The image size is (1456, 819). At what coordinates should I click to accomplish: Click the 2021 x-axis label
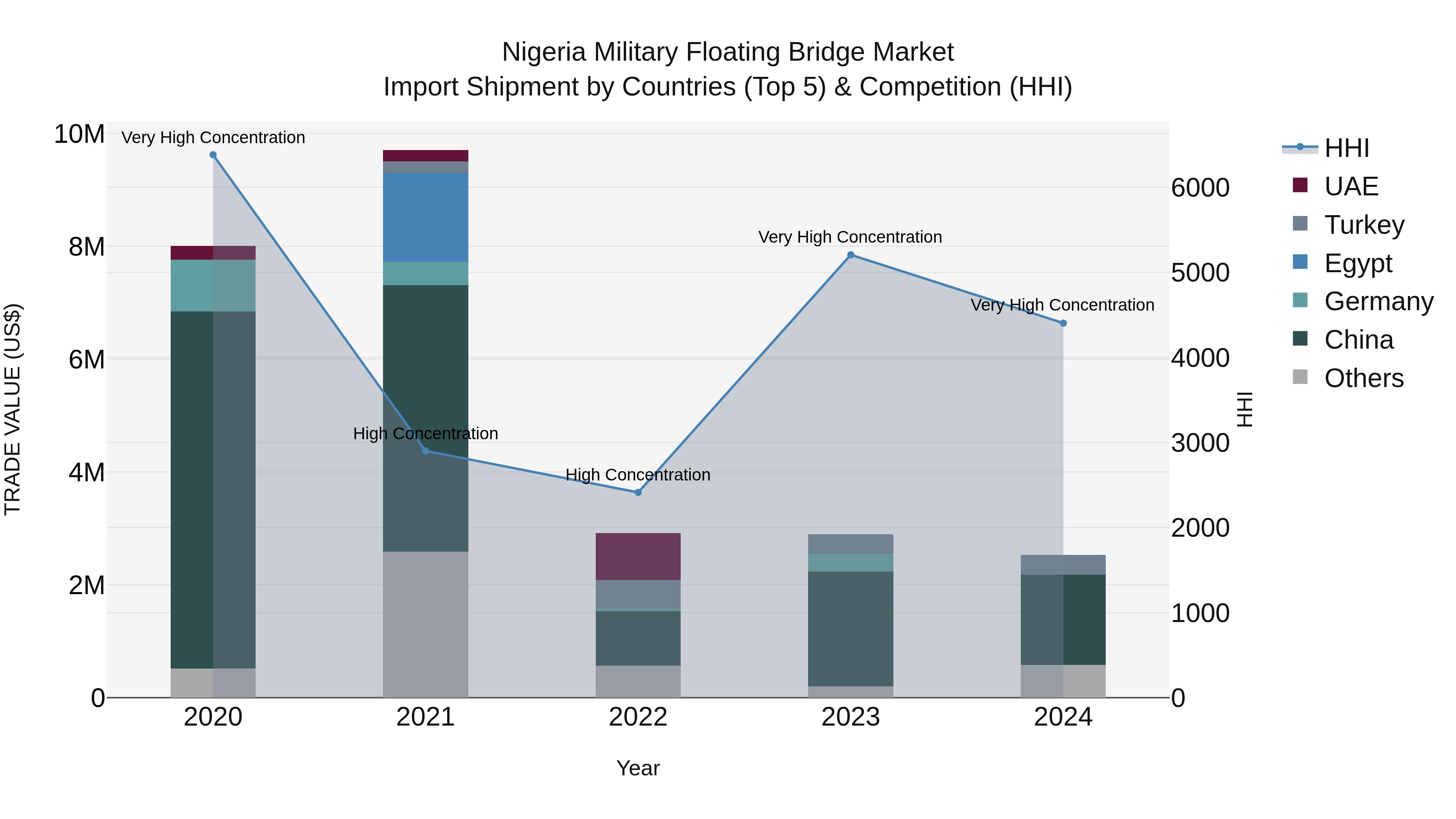click(x=425, y=717)
